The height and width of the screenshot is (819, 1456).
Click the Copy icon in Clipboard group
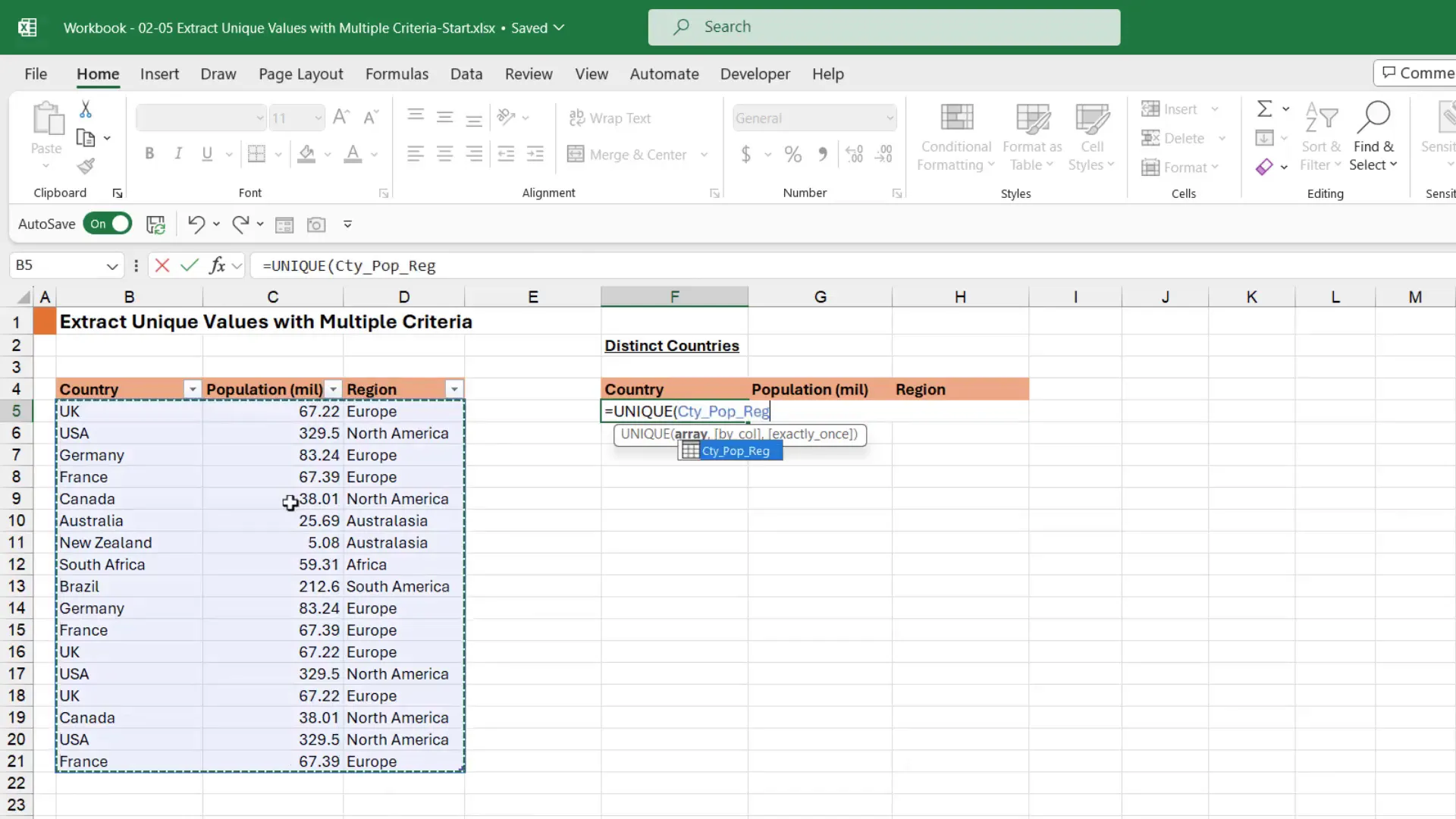click(x=86, y=138)
